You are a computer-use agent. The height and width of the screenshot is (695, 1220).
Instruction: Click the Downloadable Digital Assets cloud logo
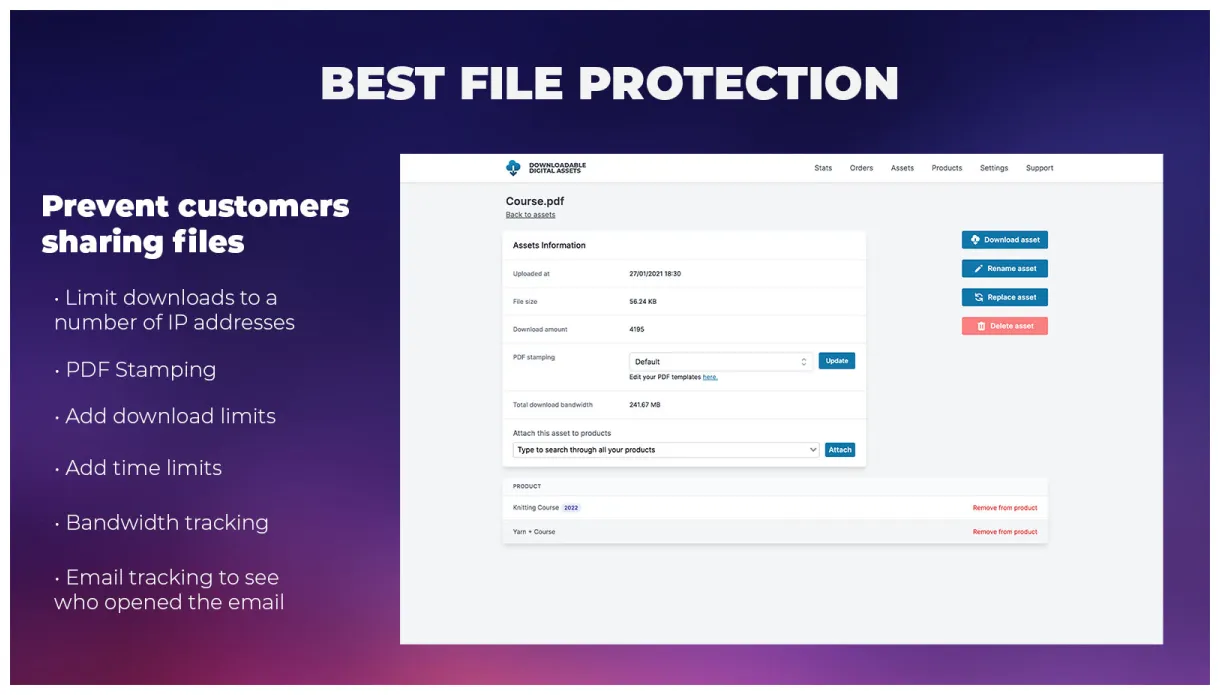click(514, 168)
